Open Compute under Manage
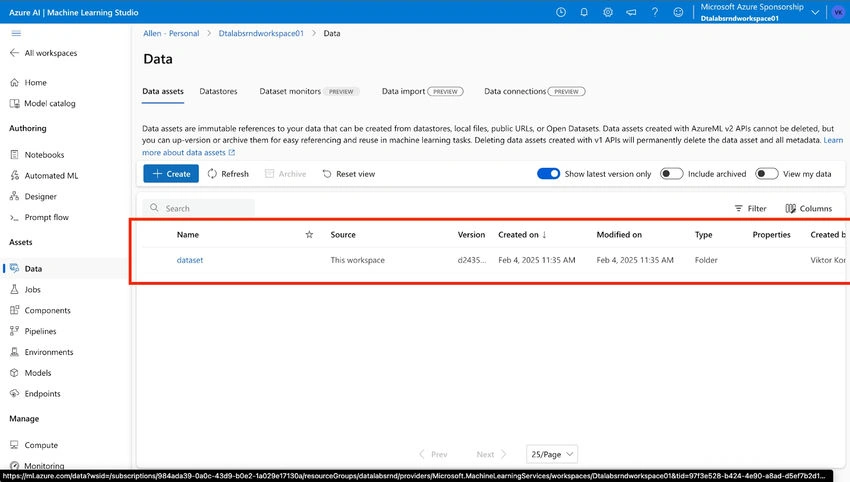 coord(34,445)
